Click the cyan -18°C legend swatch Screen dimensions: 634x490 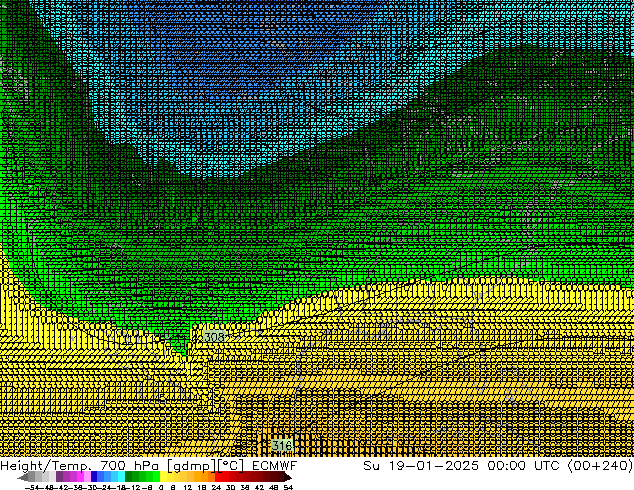coord(122,477)
